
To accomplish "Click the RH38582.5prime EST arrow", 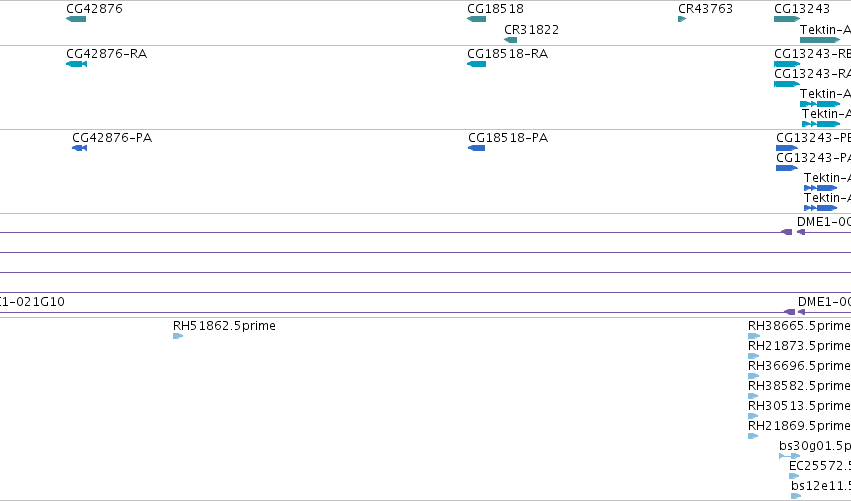I will pos(753,396).
